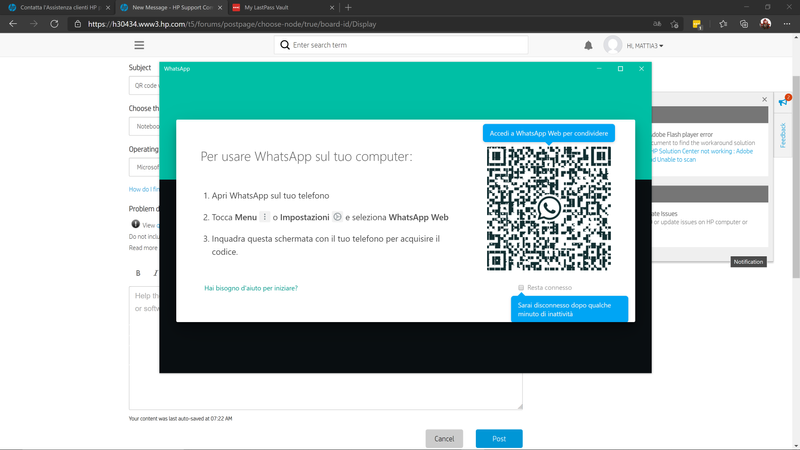Reload the page with the refresh icon

tap(54, 24)
